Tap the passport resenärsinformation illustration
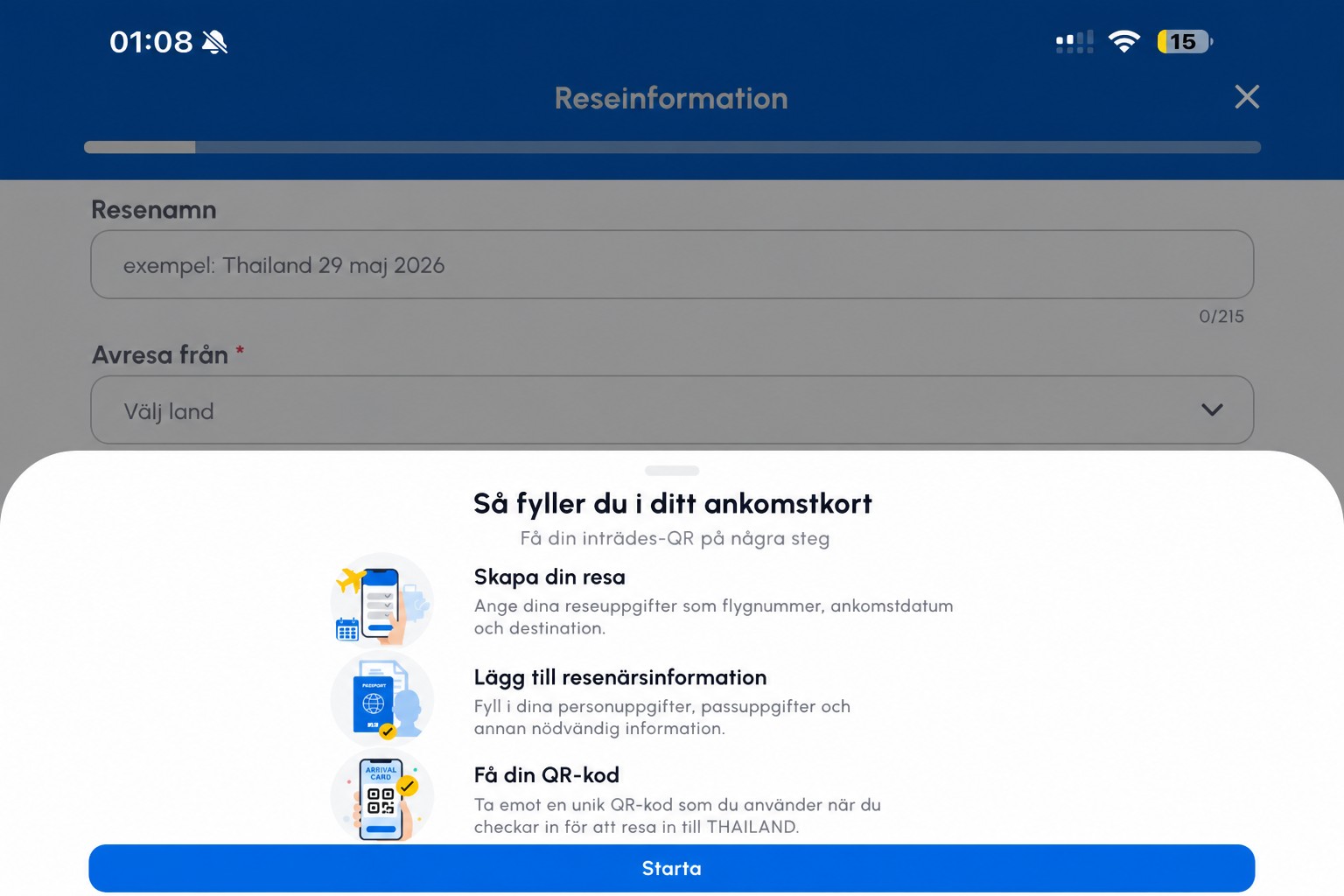The height and width of the screenshot is (896, 1344). pos(382,700)
